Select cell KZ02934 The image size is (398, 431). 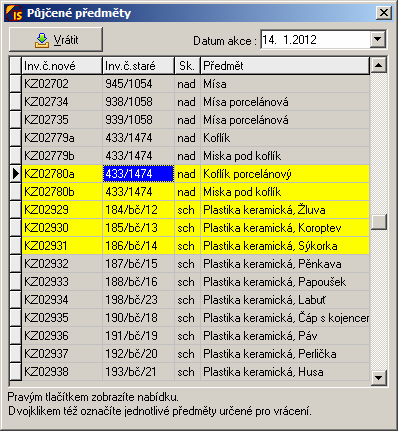(62, 300)
